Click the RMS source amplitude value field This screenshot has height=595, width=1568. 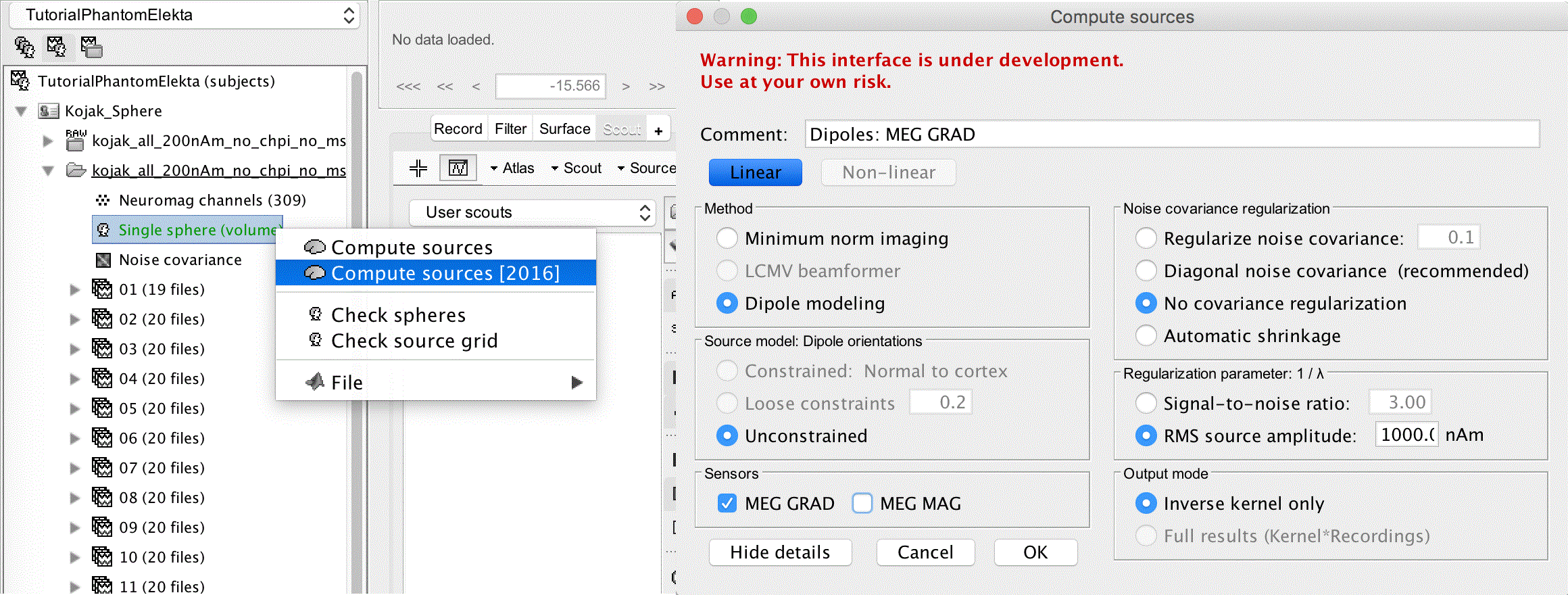1406,435
